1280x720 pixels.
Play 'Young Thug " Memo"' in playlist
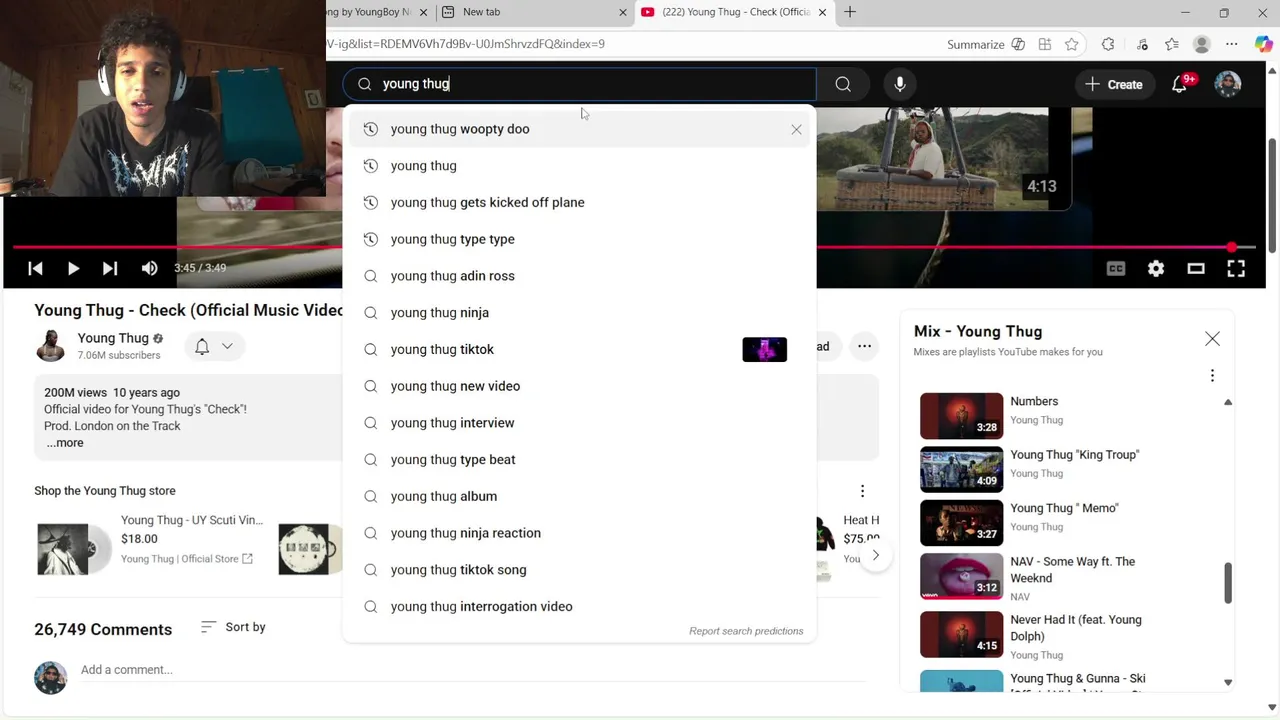coord(1070,522)
